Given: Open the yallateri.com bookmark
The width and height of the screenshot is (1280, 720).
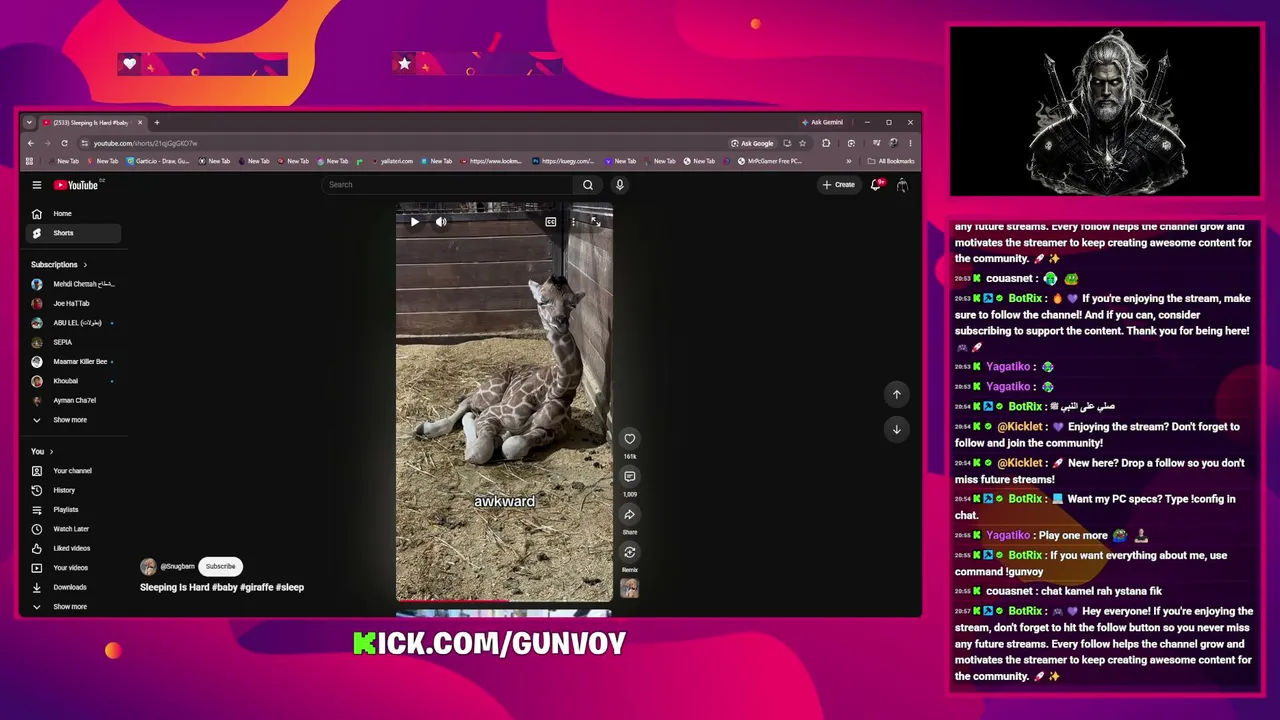Looking at the screenshot, I should point(392,161).
